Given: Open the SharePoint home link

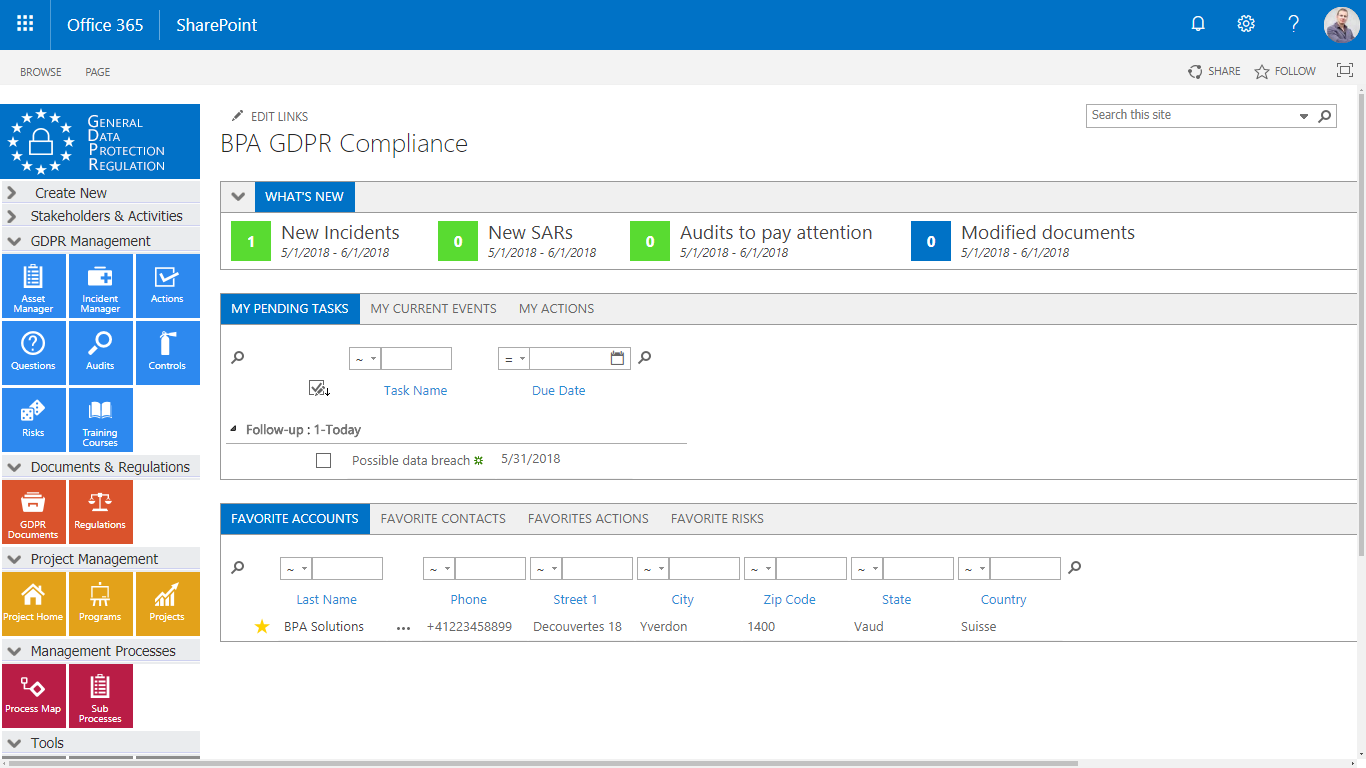Looking at the screenshot, I should [x=217, y=25].
